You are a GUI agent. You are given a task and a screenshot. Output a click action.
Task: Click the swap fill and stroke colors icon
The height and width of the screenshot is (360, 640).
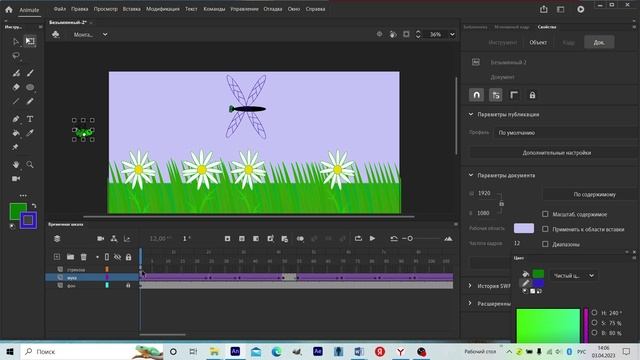(34, 206)
